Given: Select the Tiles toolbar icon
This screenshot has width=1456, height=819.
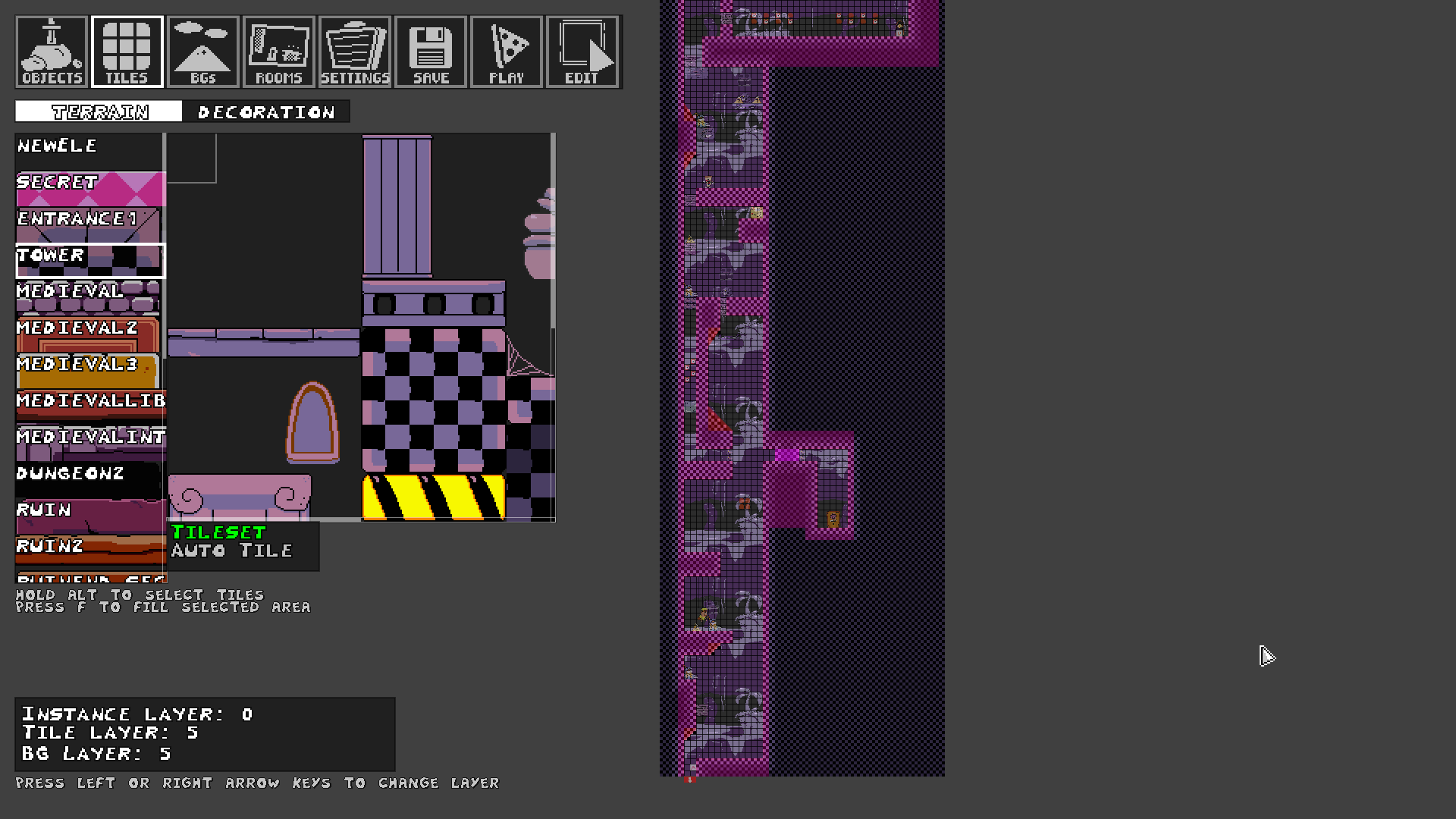Looking at the screenshot, I should 127,52.
